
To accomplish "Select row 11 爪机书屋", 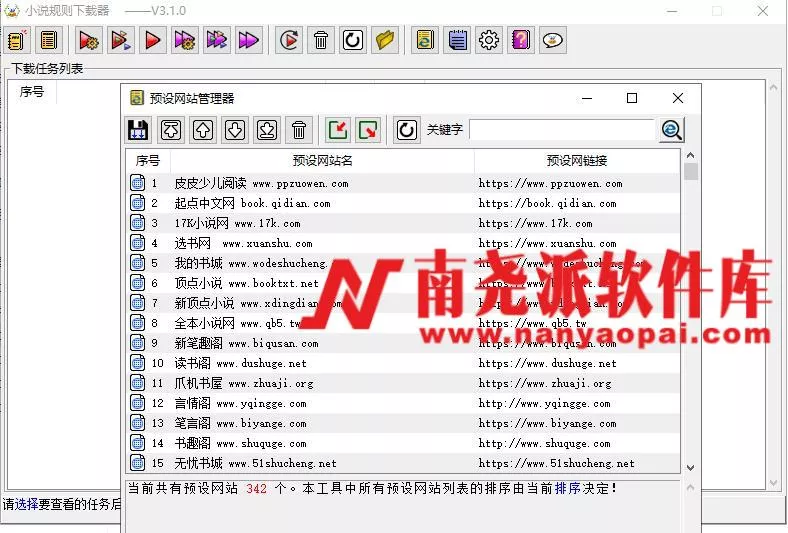I will click(403, 383).
